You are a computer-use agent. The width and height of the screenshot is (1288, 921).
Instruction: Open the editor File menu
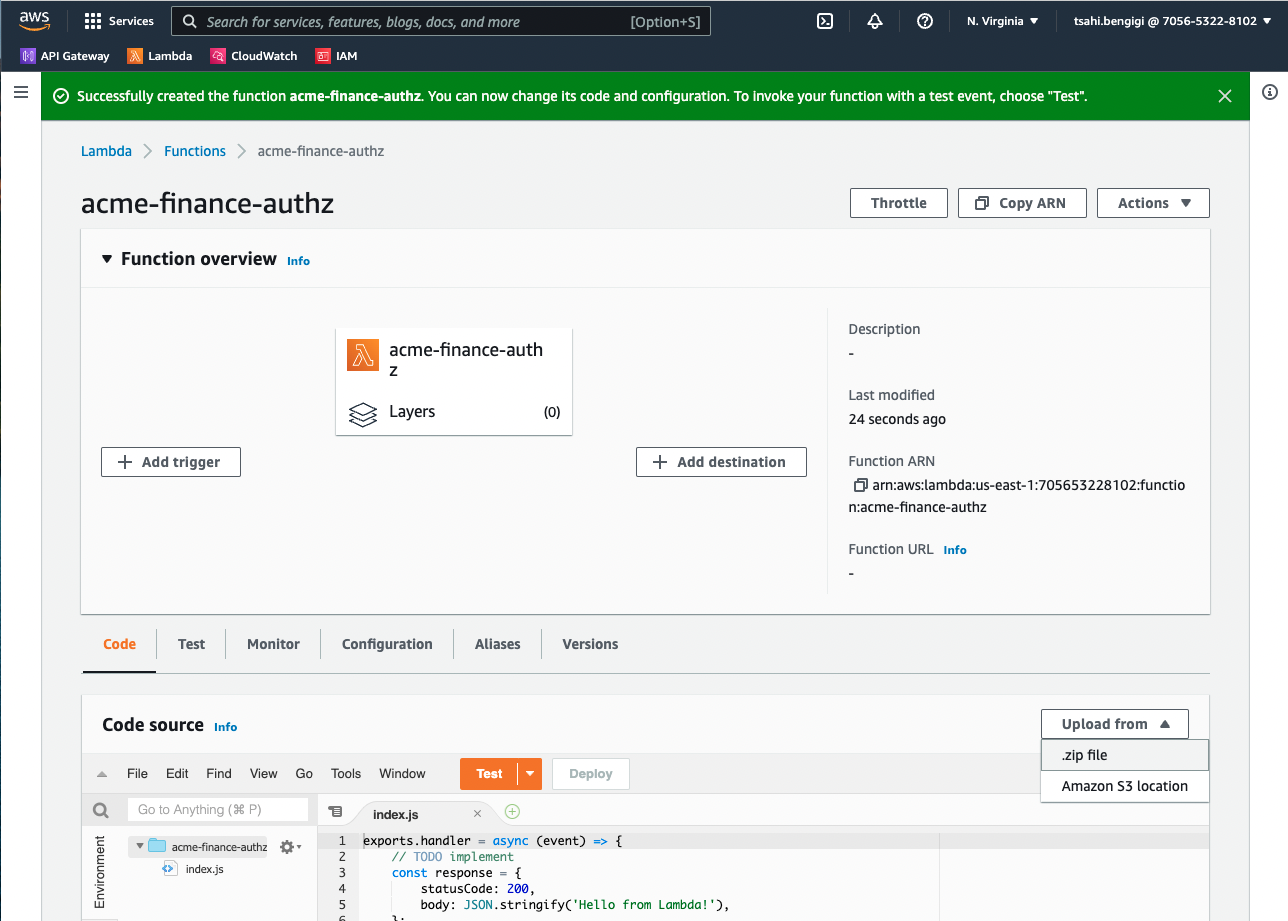[137, 774]
